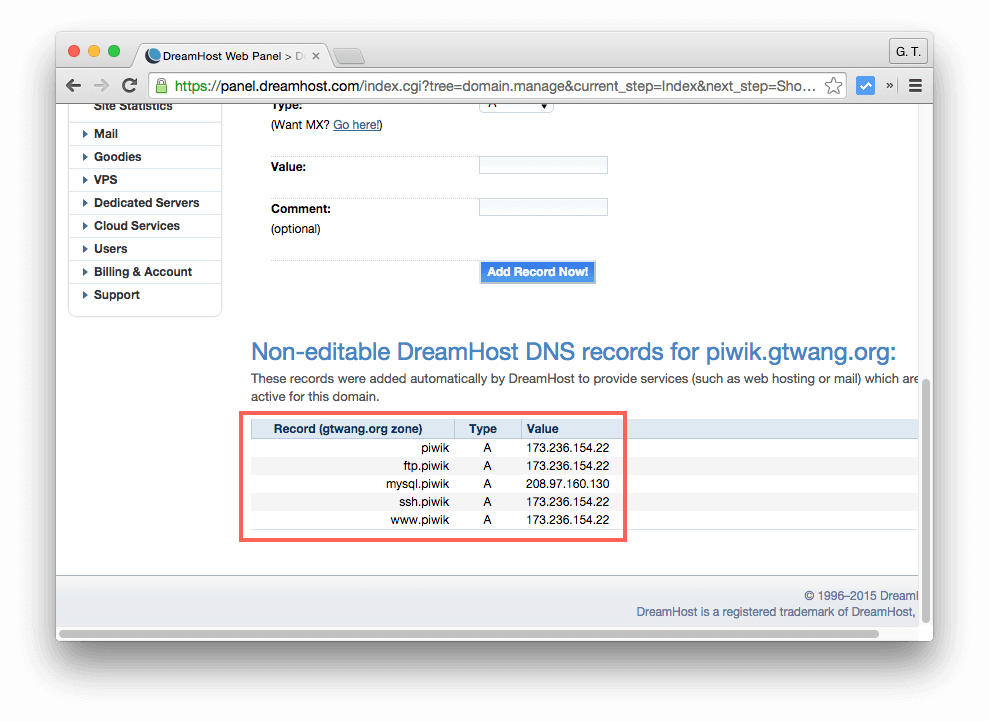
Task: Click the browser forward arrow
Action: tap(101, 86)
